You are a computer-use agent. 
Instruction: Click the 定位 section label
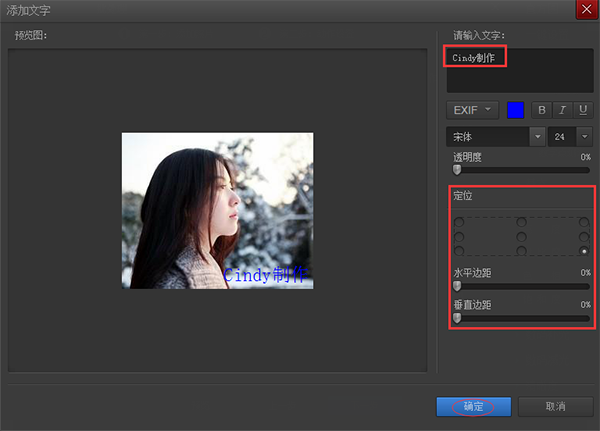tap(463, 196)
